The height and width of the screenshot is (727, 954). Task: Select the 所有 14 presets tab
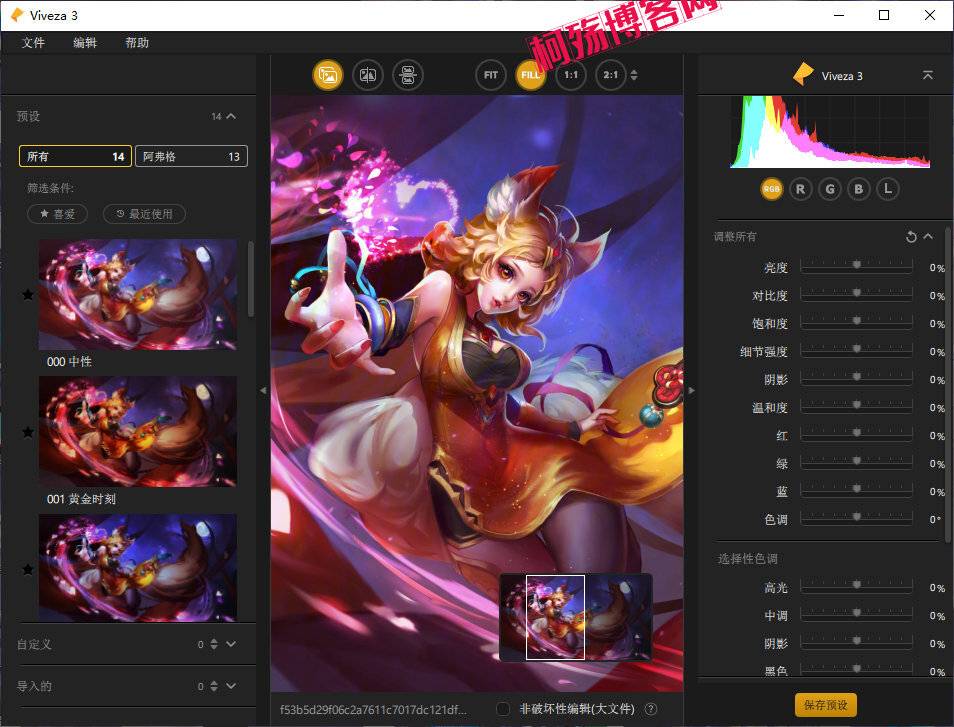point(75,156)
